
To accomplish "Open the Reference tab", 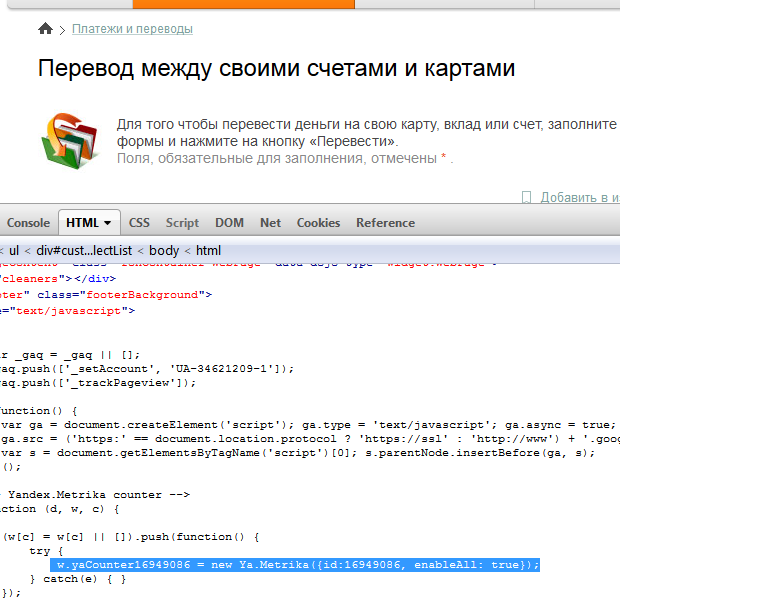I will pos(386,223).
